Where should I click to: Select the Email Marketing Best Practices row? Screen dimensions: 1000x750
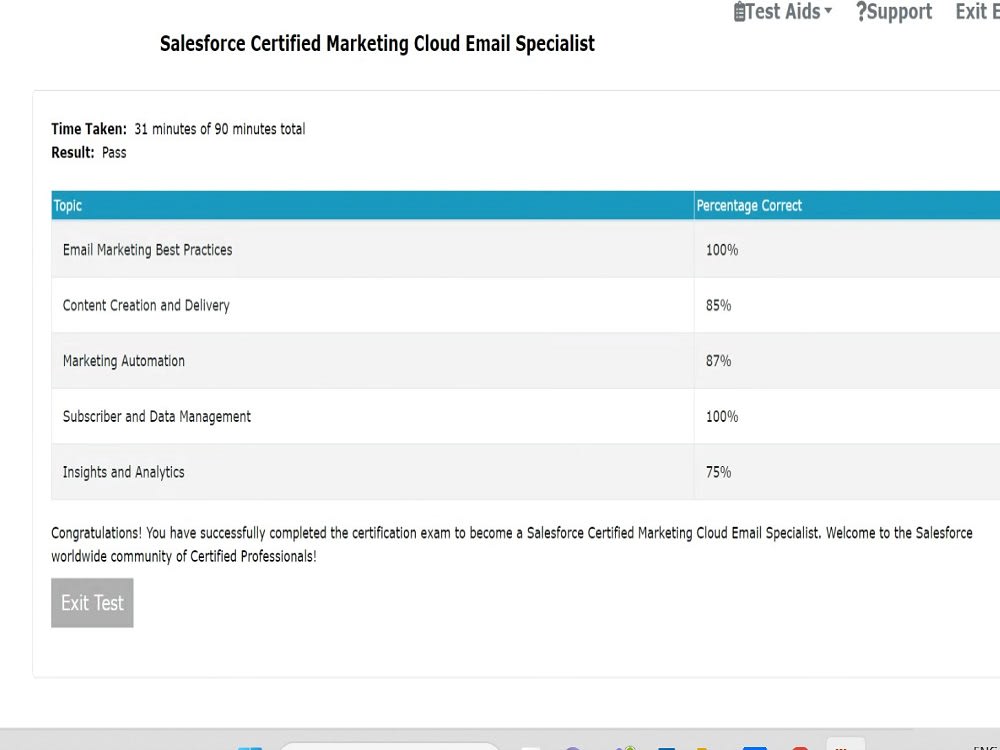point(526,249)
